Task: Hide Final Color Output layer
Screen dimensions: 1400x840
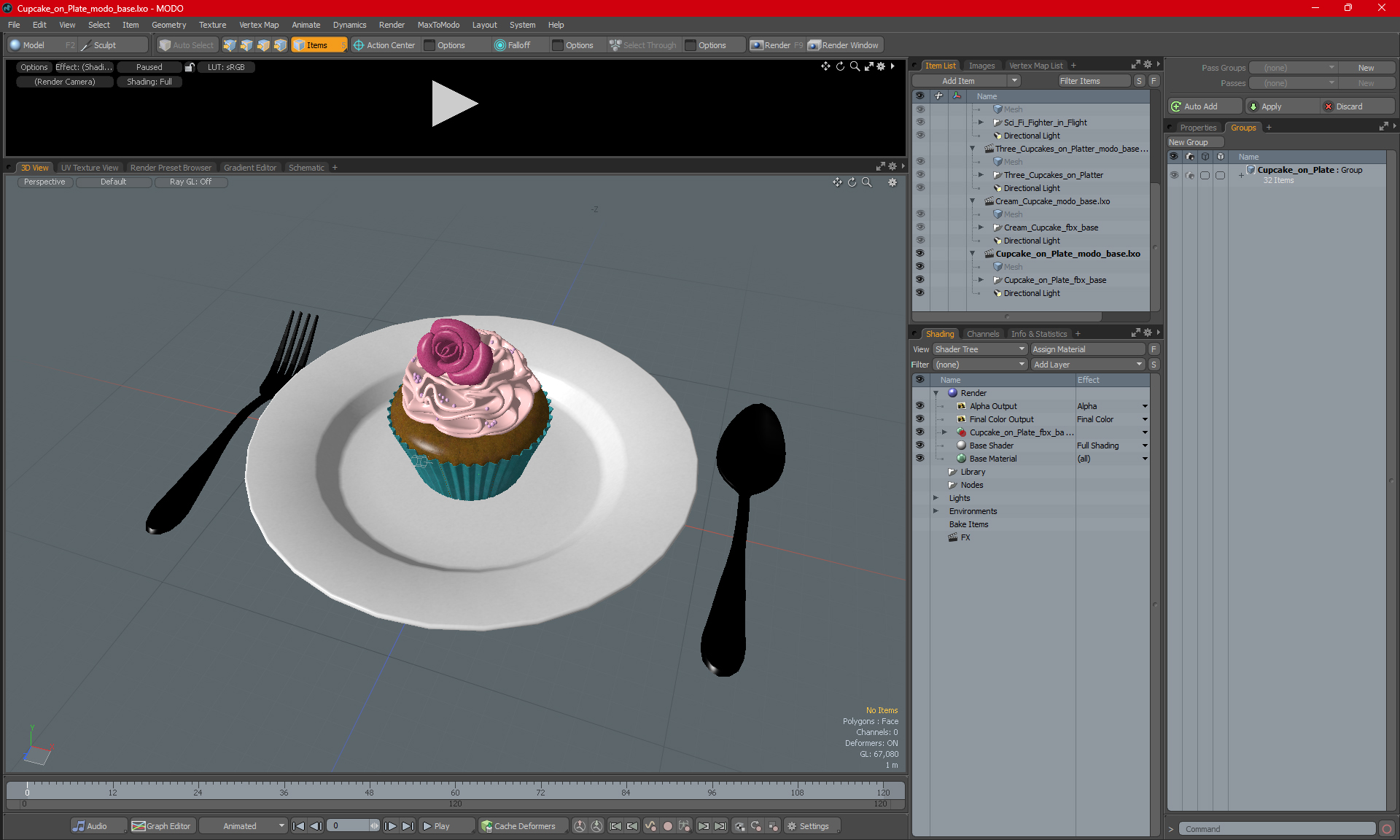Action: click(x=919, y=419)
